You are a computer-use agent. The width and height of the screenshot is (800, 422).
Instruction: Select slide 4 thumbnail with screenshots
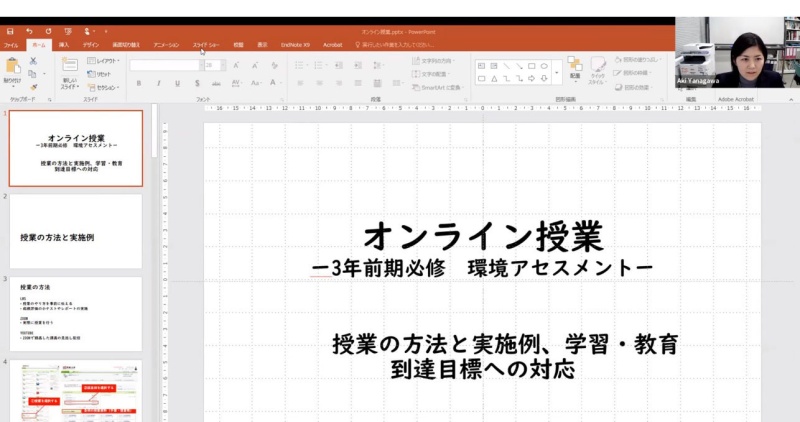click(76, 391)
